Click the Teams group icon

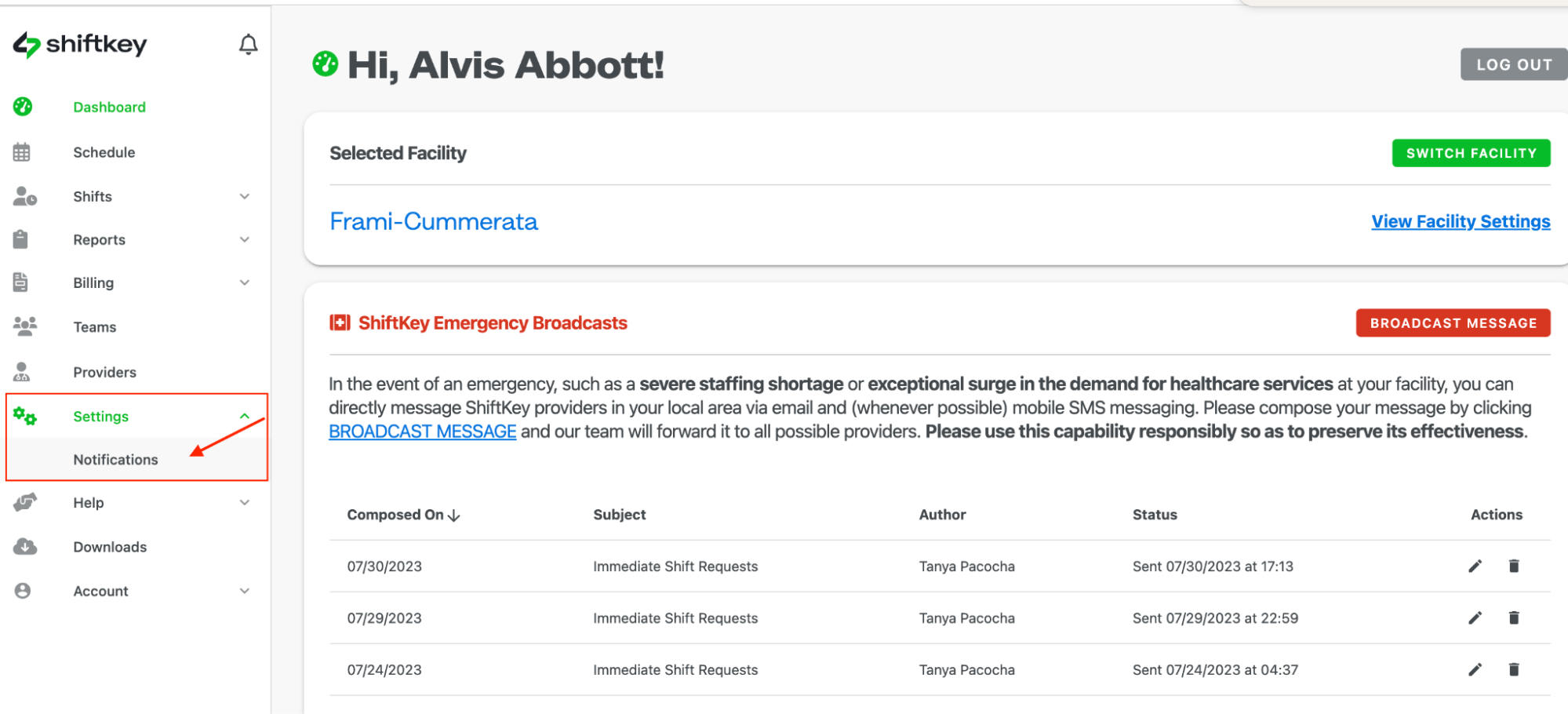pyautogui.click(x=25, y=326)
